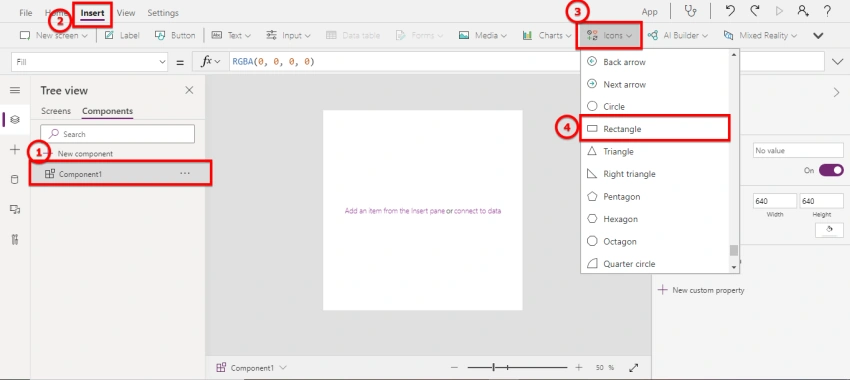The height and width of the screenshot is (380, 850).
Task: Collapse the properties pane chevron
Action: [836, 93]
